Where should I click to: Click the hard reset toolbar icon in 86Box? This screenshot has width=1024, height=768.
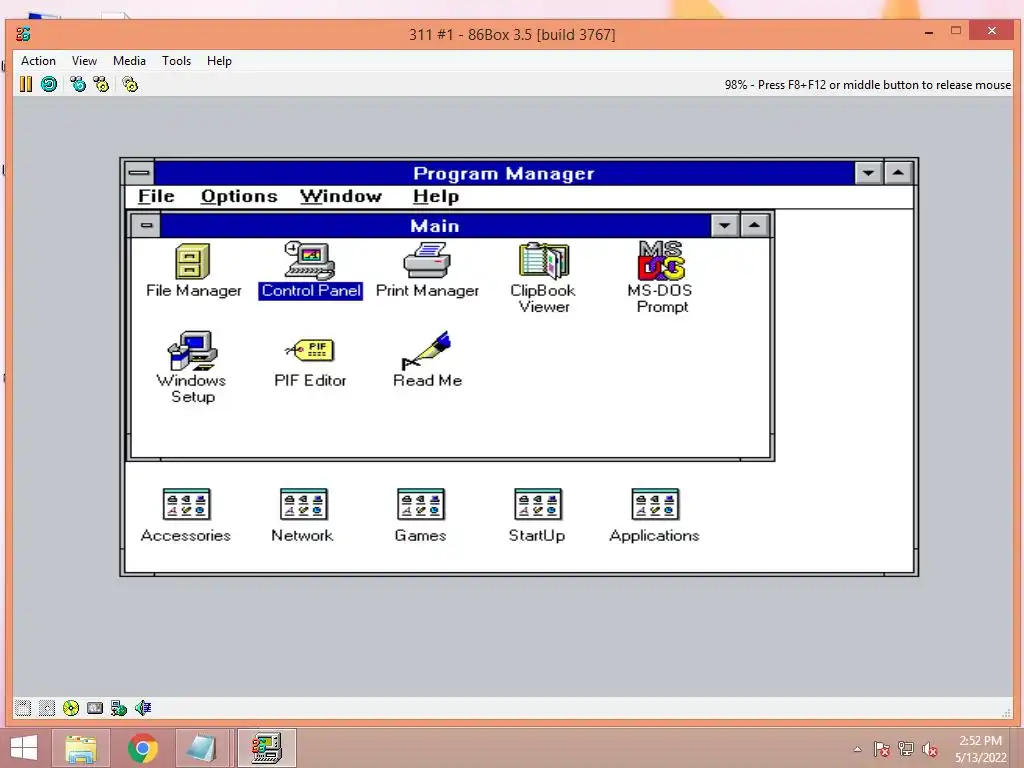pyautogui.click(x=49, y=84)
